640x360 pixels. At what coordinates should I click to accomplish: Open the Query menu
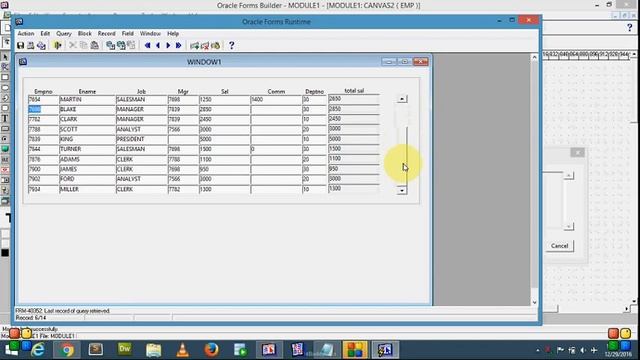[x=64, y=33]
